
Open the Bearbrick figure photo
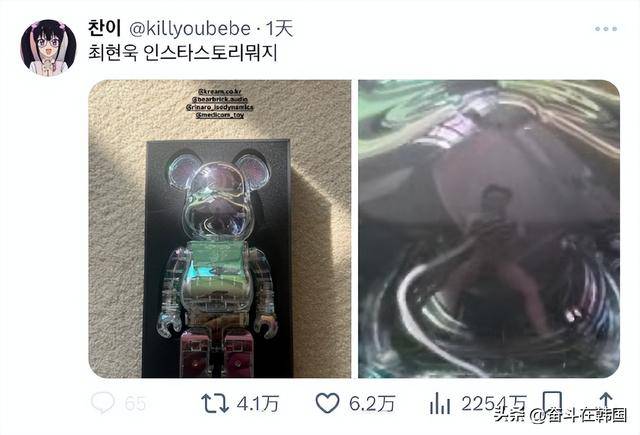click(220, 229)
